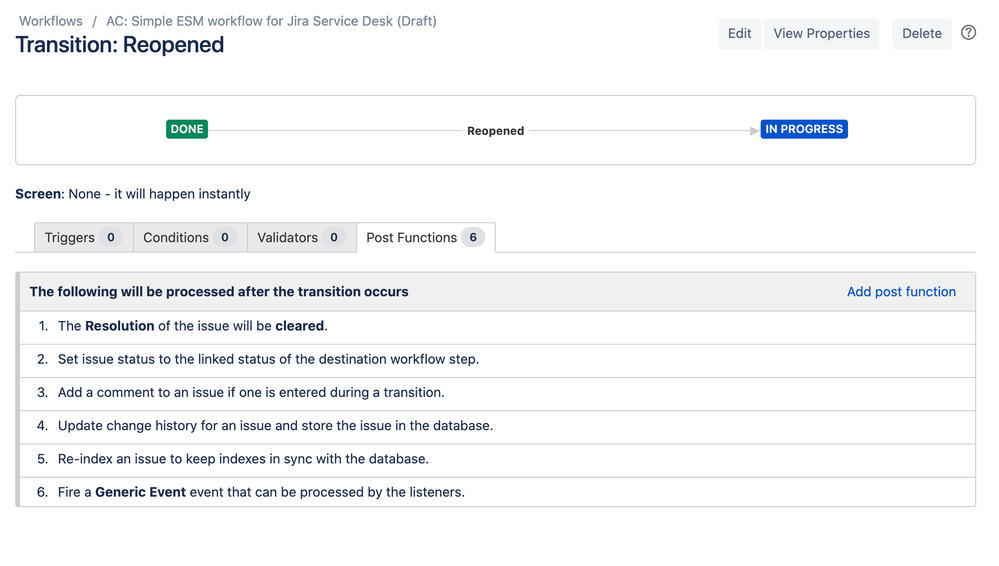
Task: Select the Resolution will be cleared row
Action: [x=193, y=326]
